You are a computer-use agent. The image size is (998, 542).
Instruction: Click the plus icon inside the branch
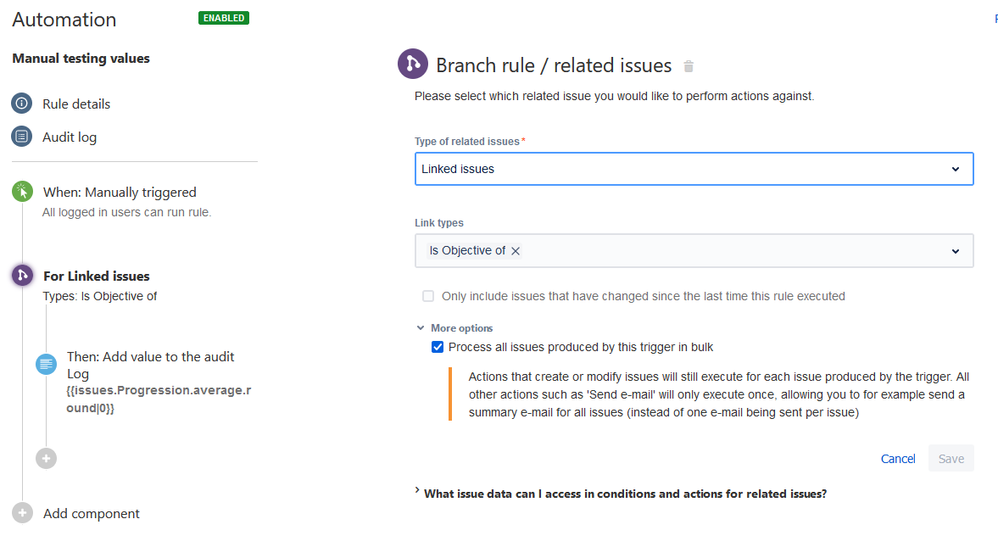tap(46, 458)
